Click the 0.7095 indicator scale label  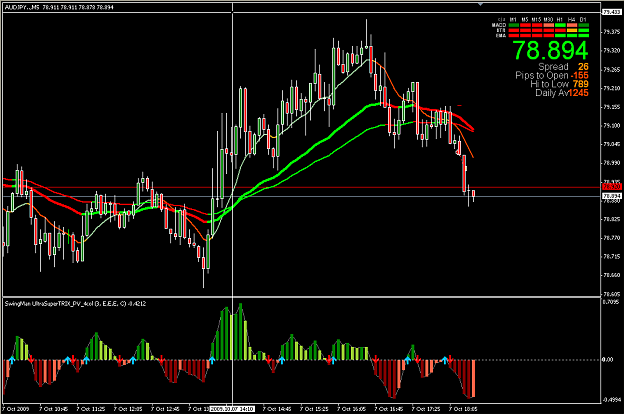[x=611, y=302]
